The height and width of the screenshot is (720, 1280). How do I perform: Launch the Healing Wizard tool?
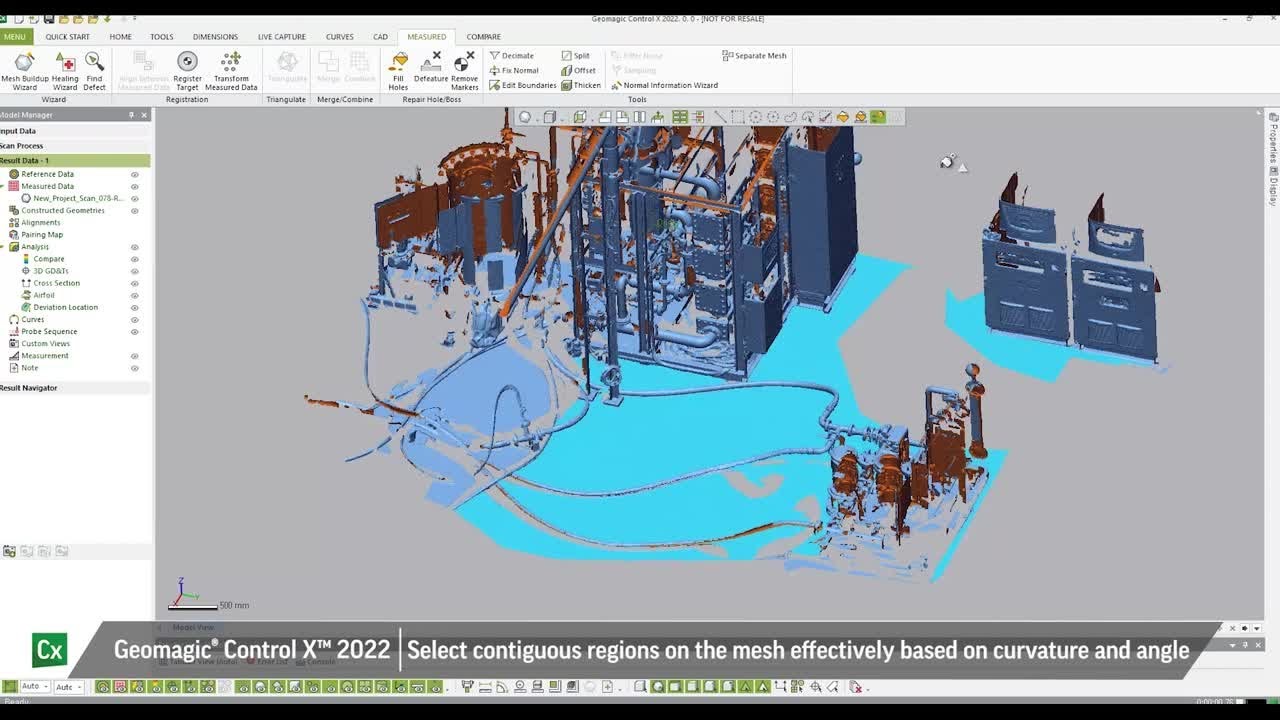point(65,71)
